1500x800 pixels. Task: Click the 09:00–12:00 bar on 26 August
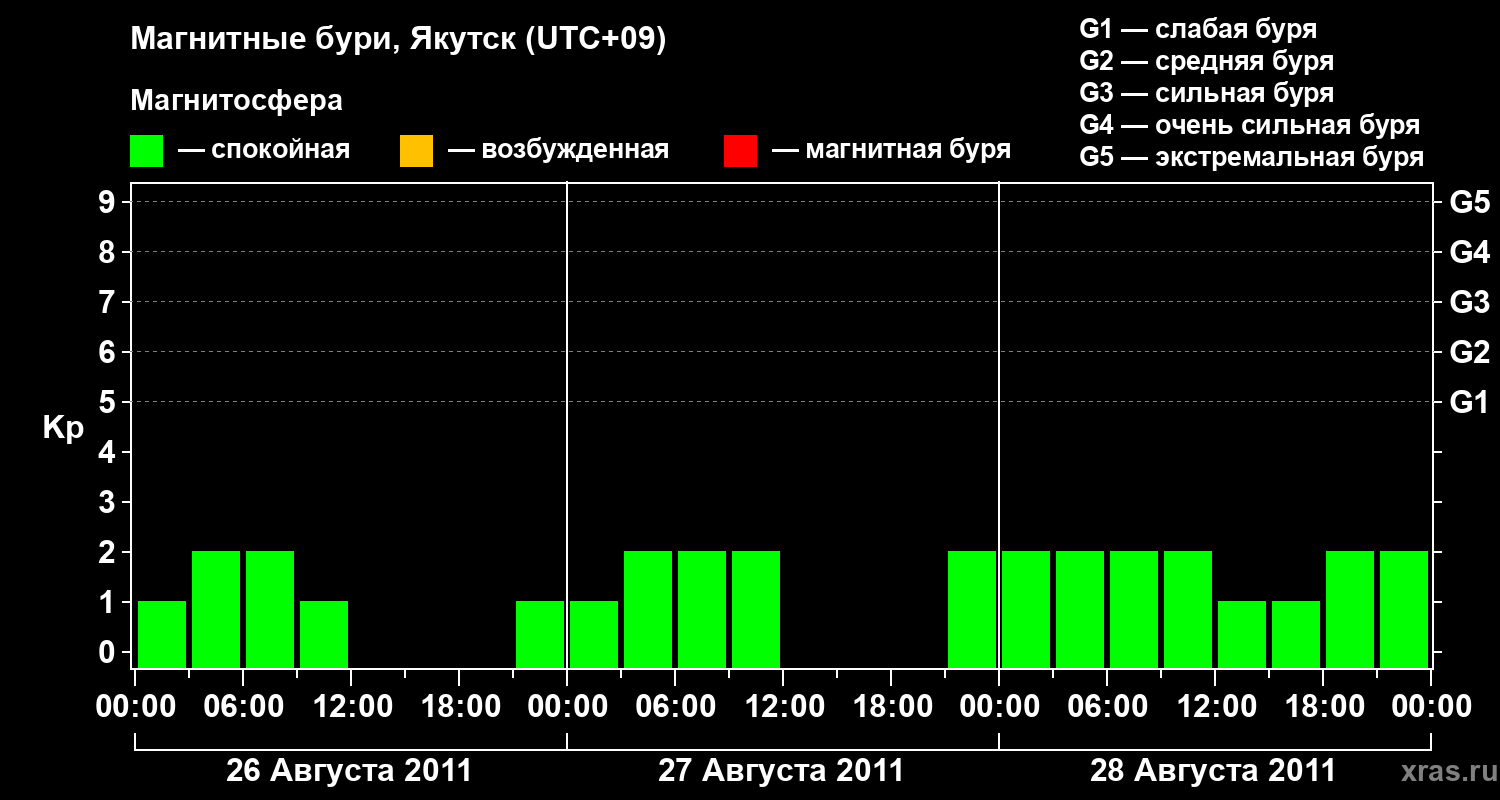tap(324, 634)
